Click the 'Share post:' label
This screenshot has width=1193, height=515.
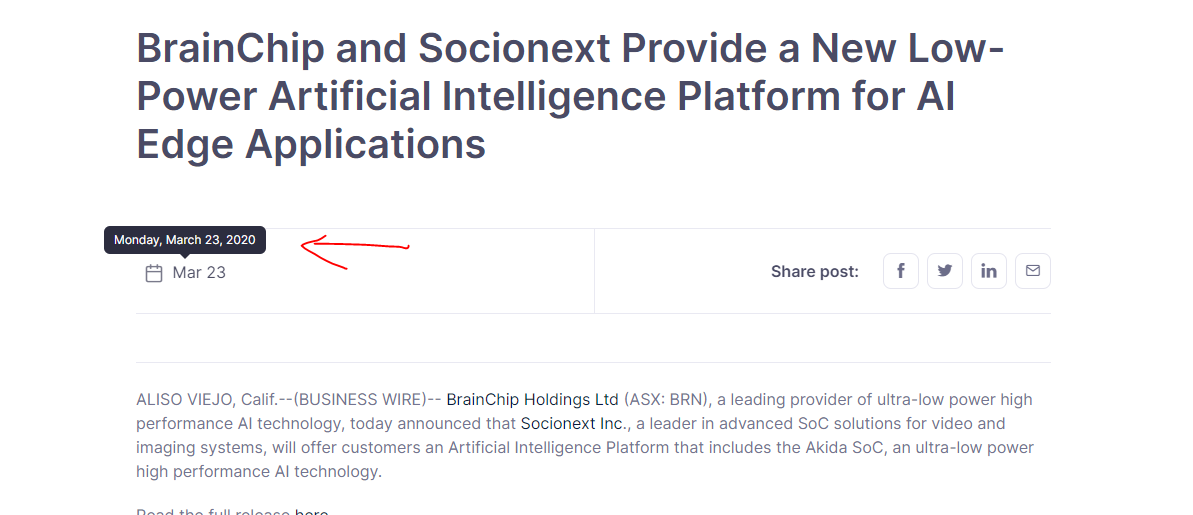(x=814, y=271)
